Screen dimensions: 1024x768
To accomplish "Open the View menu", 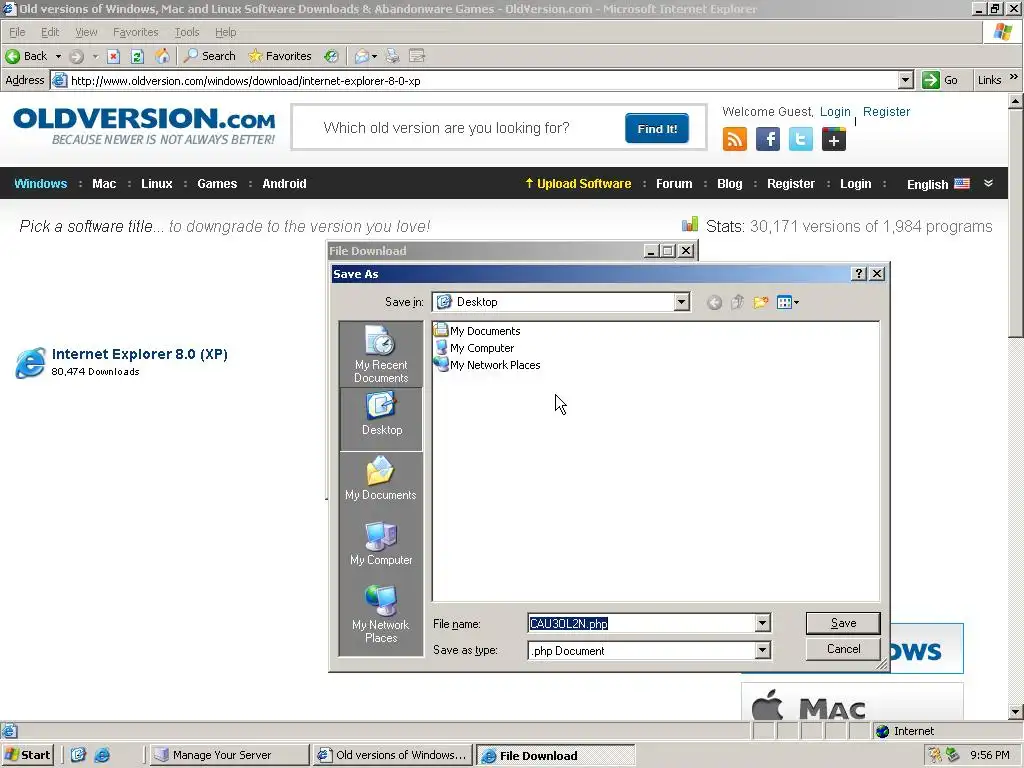I will (x=86, y=32).
